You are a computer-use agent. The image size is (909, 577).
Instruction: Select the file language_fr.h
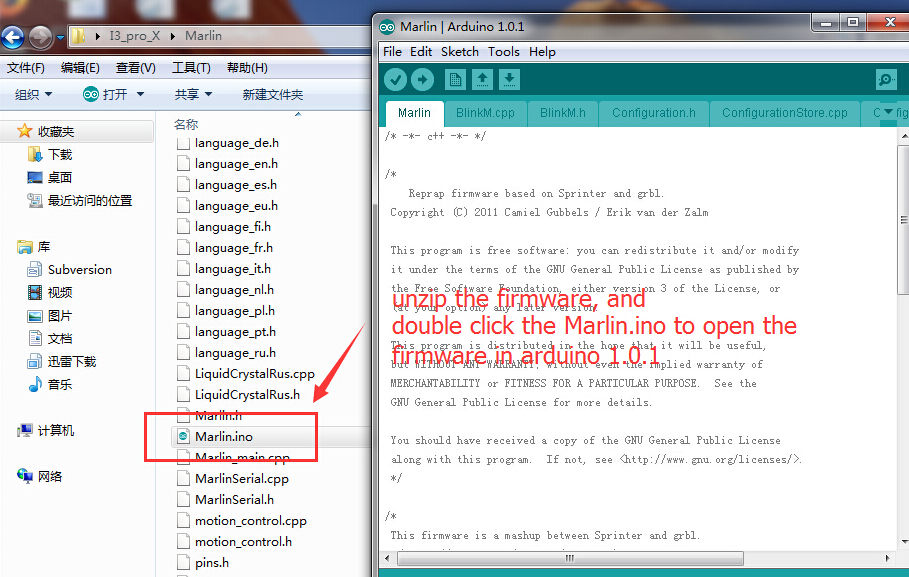click(234, 248)
